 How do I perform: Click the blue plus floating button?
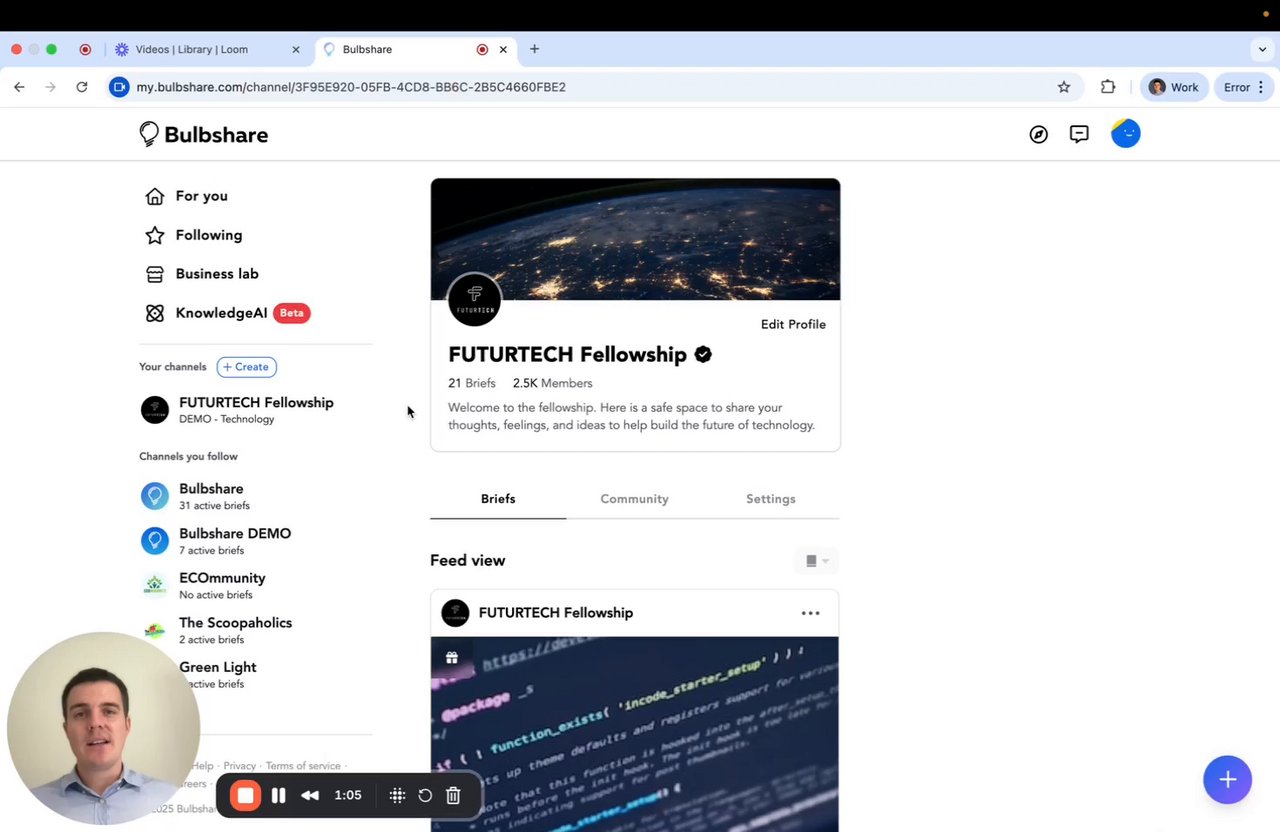tap(1228, 780)
